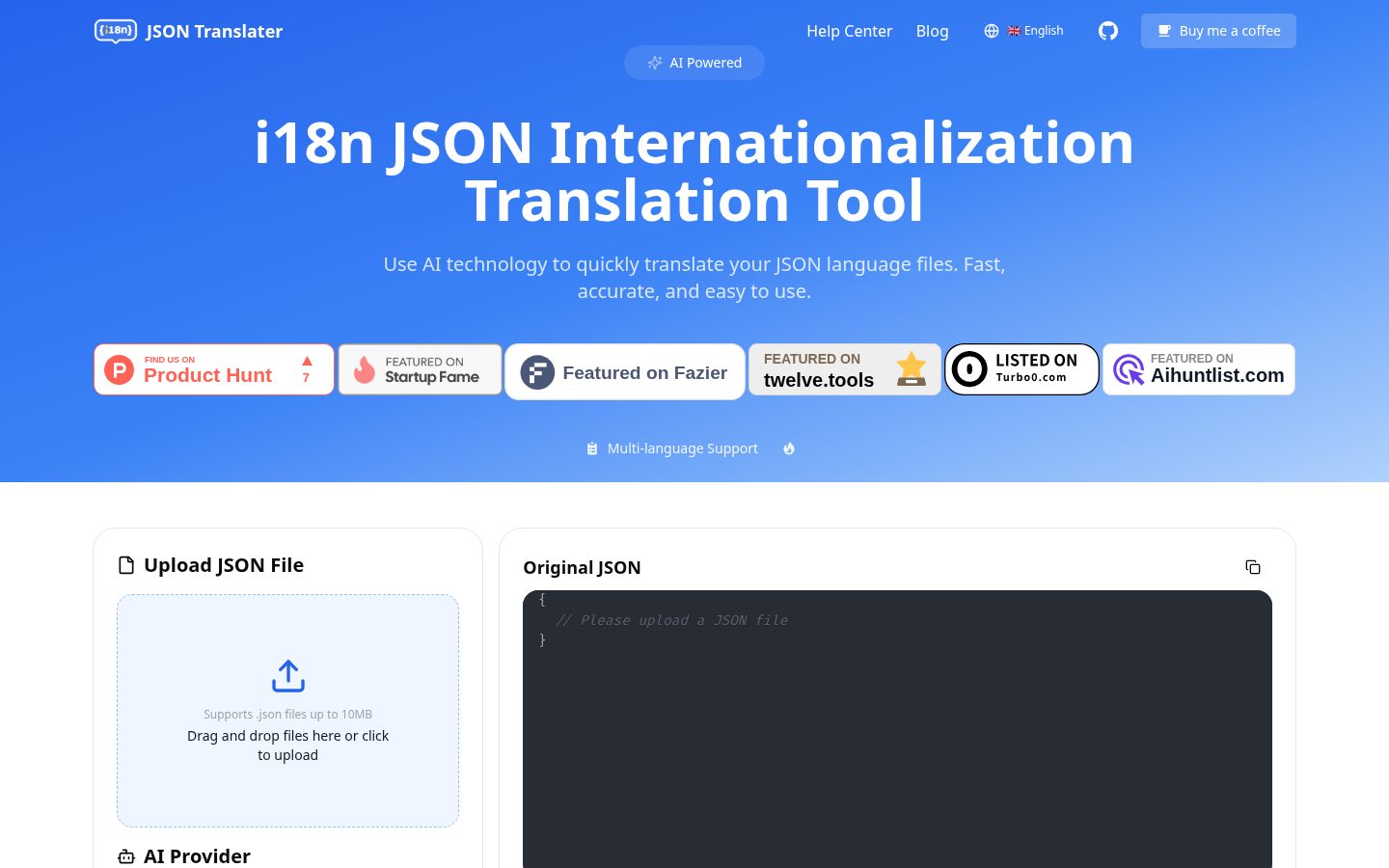Click the AI Provider robot icon
Image resolution: width=1389 pixels, height=868 pixels.
[x=126, y=856]
